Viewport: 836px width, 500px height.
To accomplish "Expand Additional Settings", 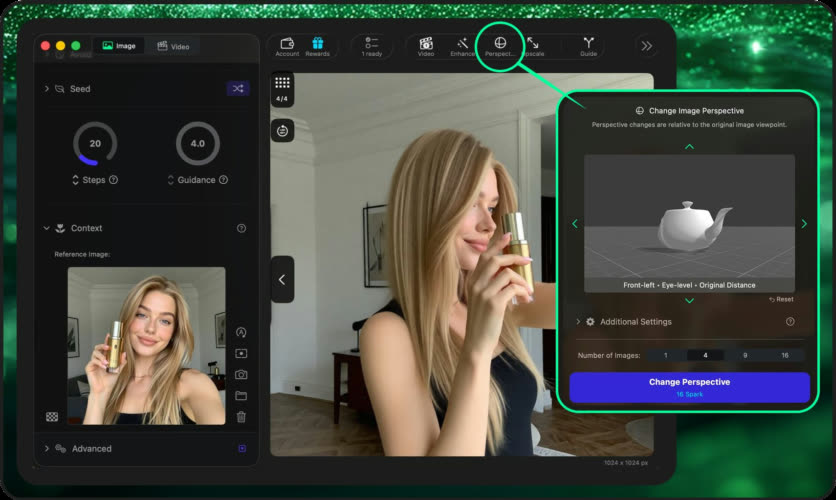I will click(578, 321).
